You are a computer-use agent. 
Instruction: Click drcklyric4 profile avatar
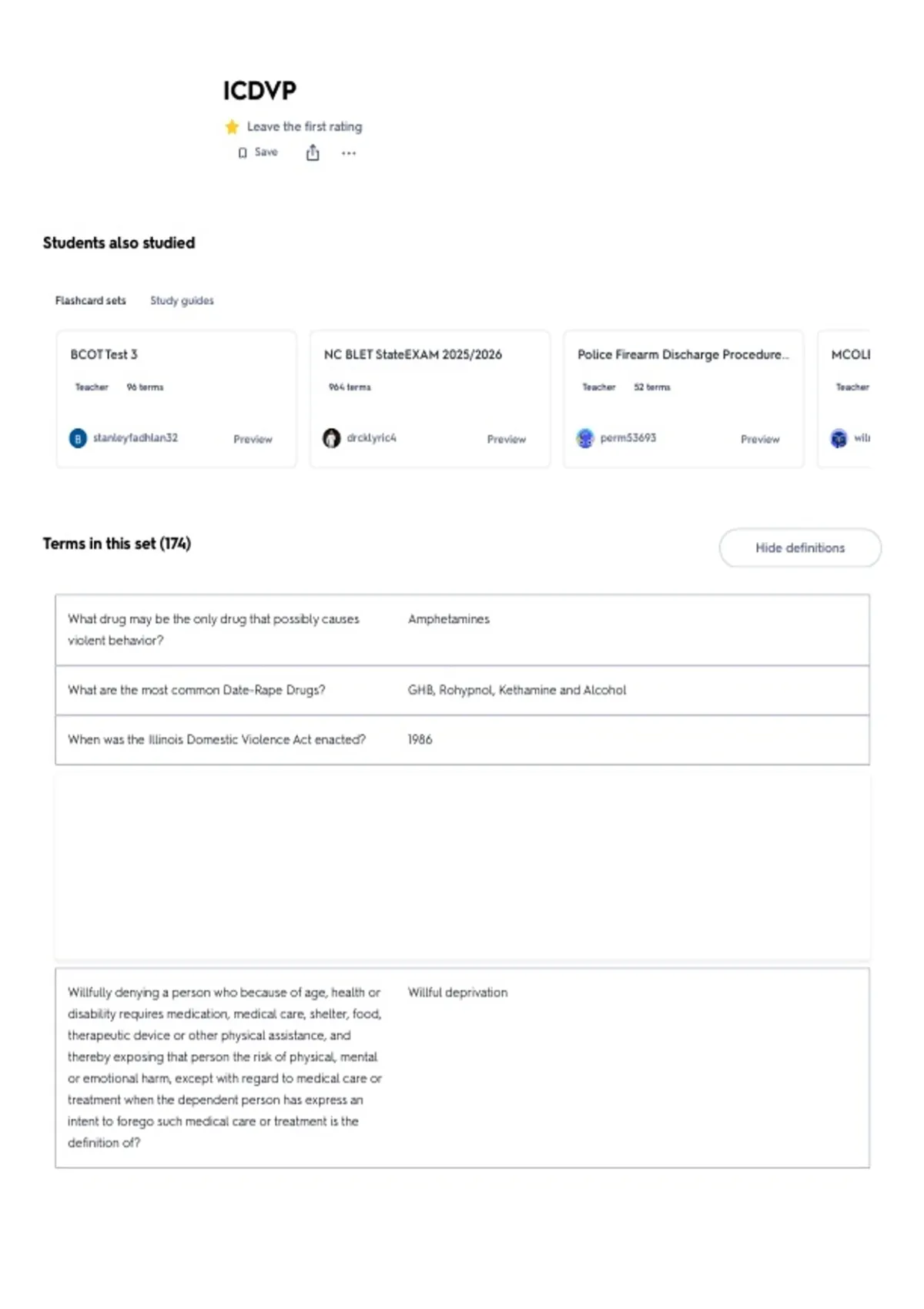tap(331, 438)
